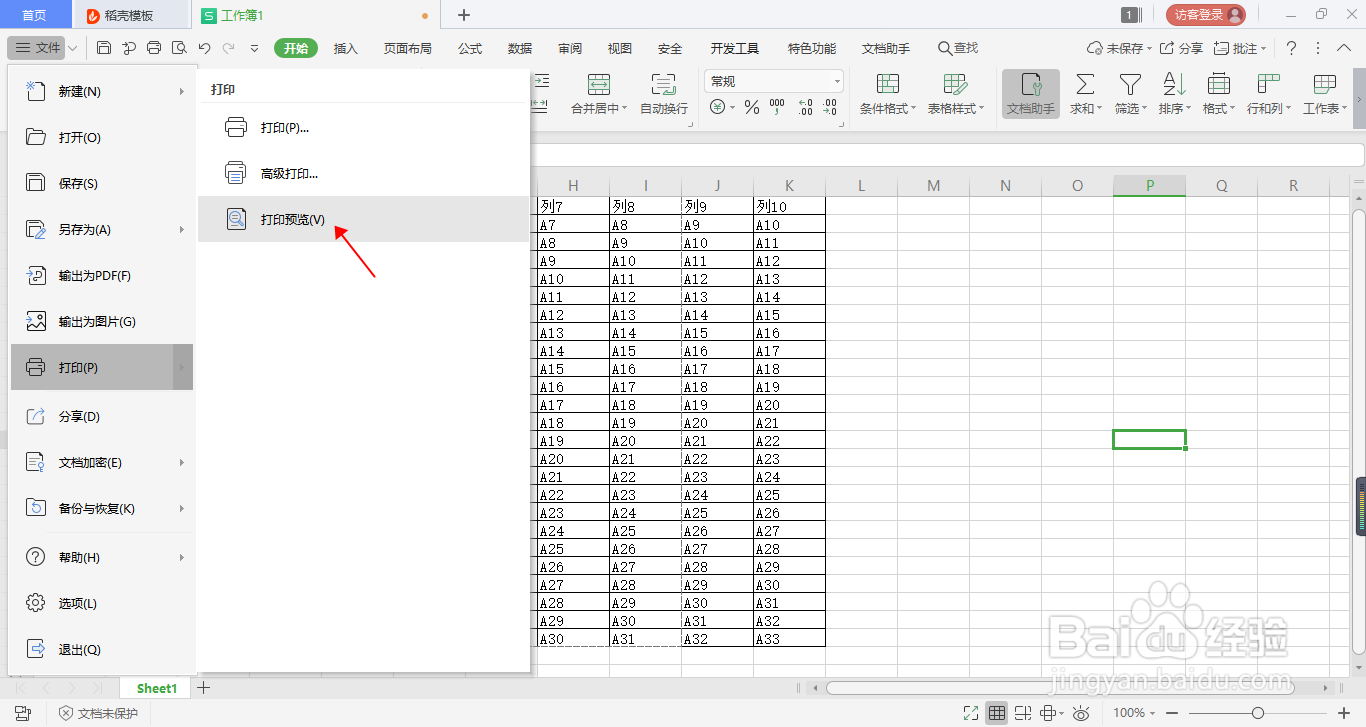Add new sheet with plus button
1366x727 pixels.
tap(204, 688)
